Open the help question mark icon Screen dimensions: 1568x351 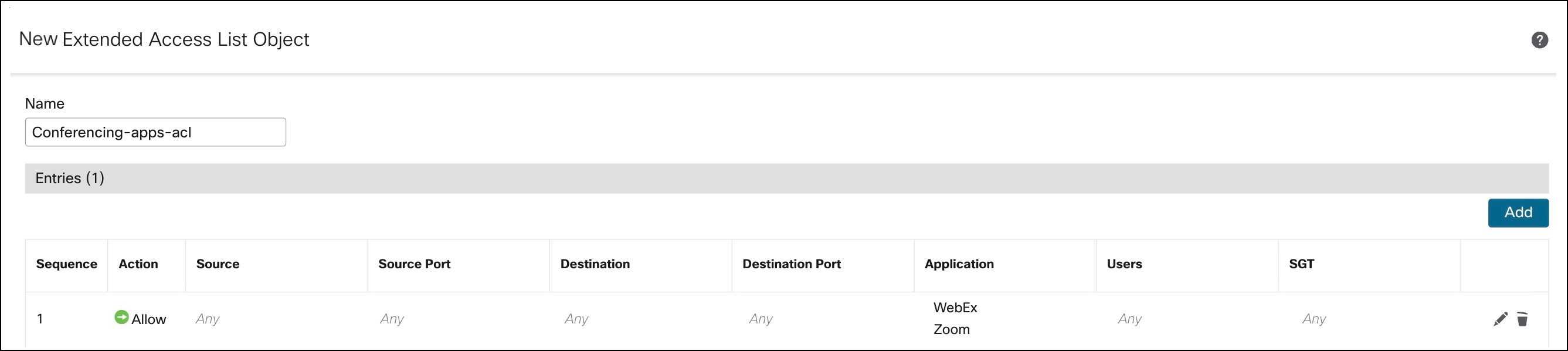(x=1539, y=41)
